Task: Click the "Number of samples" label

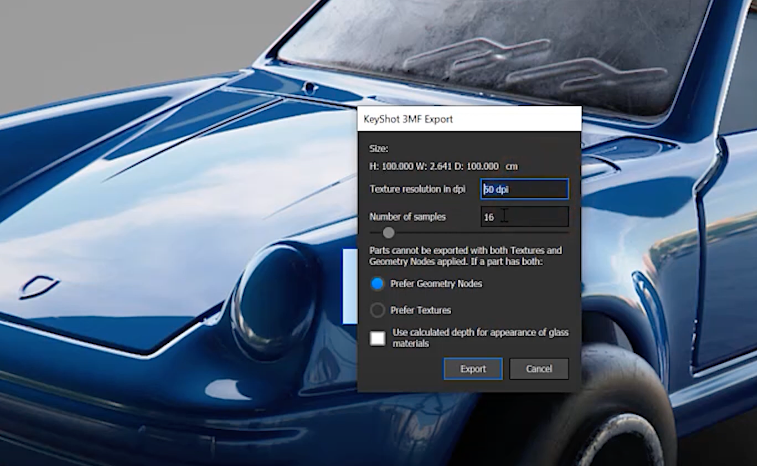Action: pyautogui.click(x=407, y=216)
